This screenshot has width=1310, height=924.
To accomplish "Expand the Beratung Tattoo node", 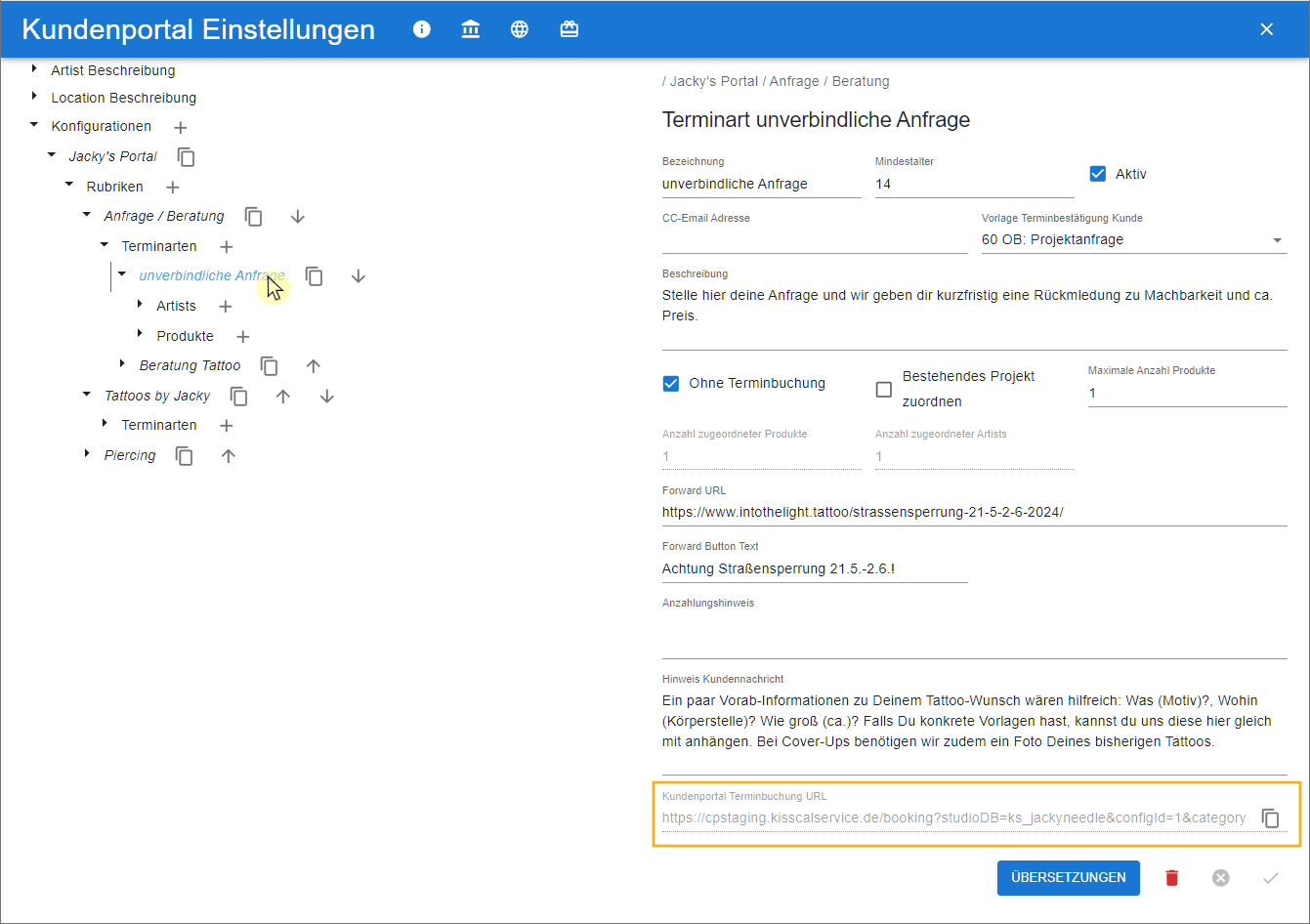I will tap(122, 364).
